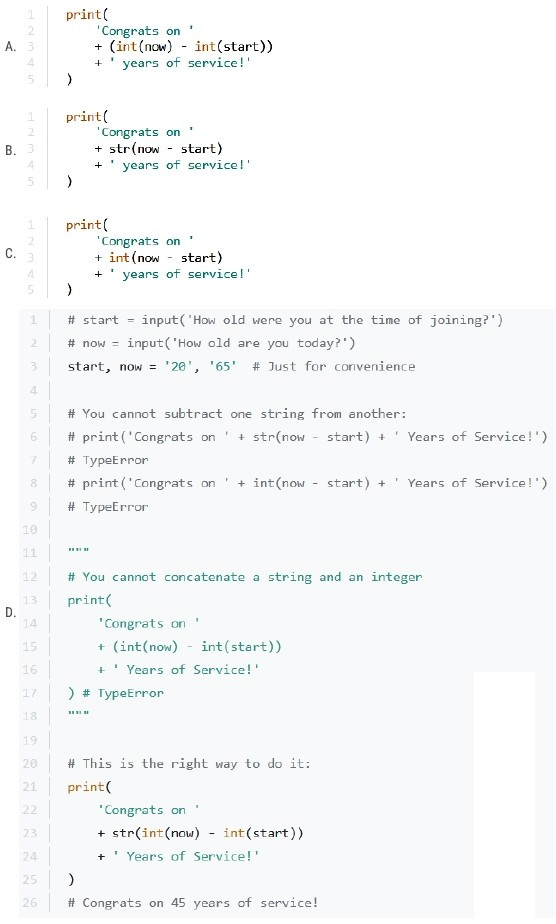Click the ') # TypeError' line 17
The height and width of the screenshot is (924, 556).
click(x=115, y=693)
